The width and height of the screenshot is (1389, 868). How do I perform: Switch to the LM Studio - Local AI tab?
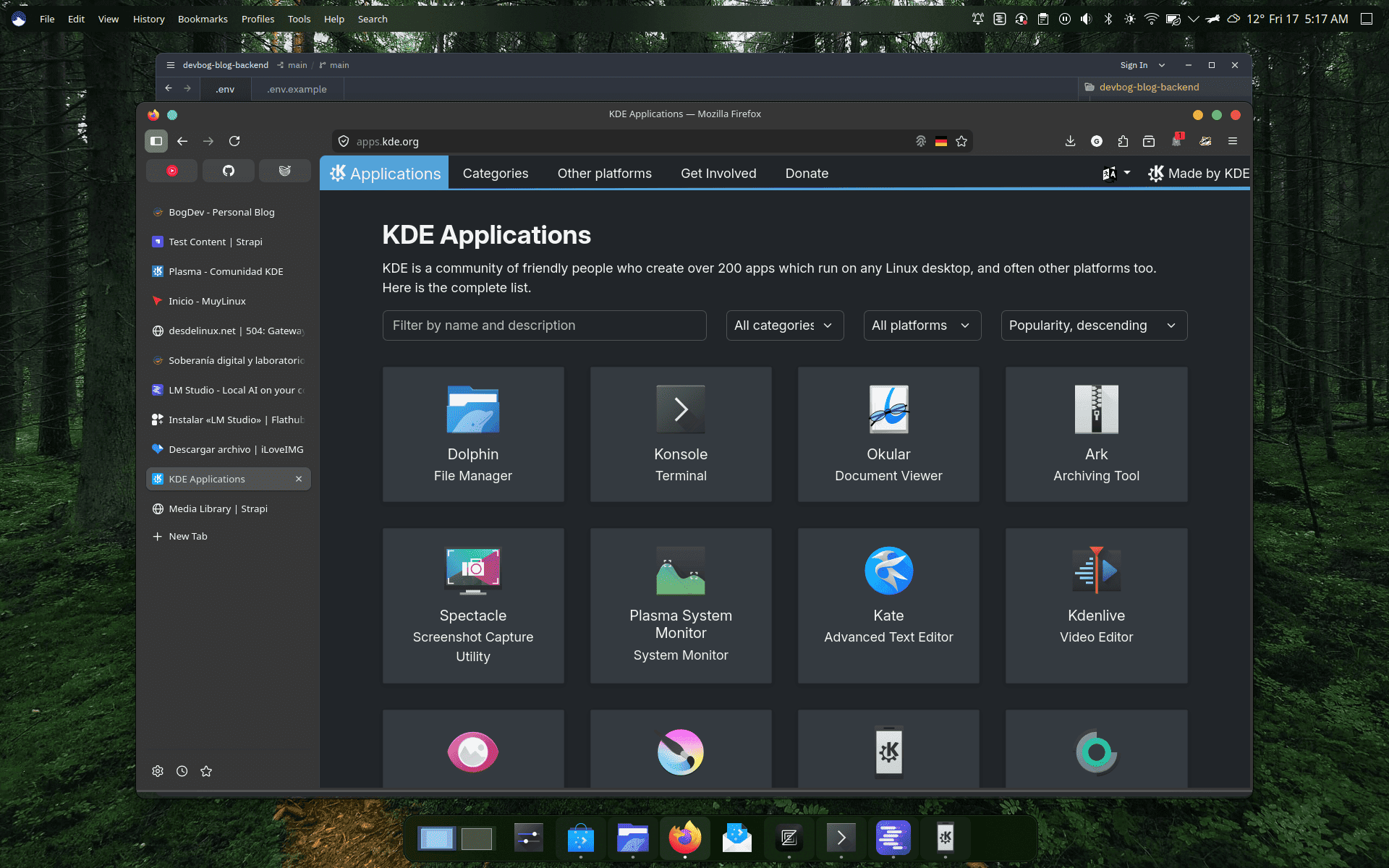[229, 390]
